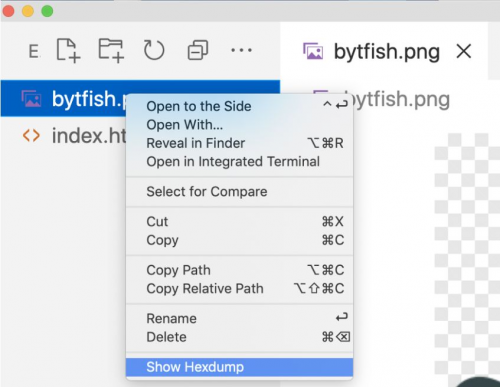Choose Copy Path menu entry
The width and height of the screenshot is (500, 387).
click(x=239, y=270)
